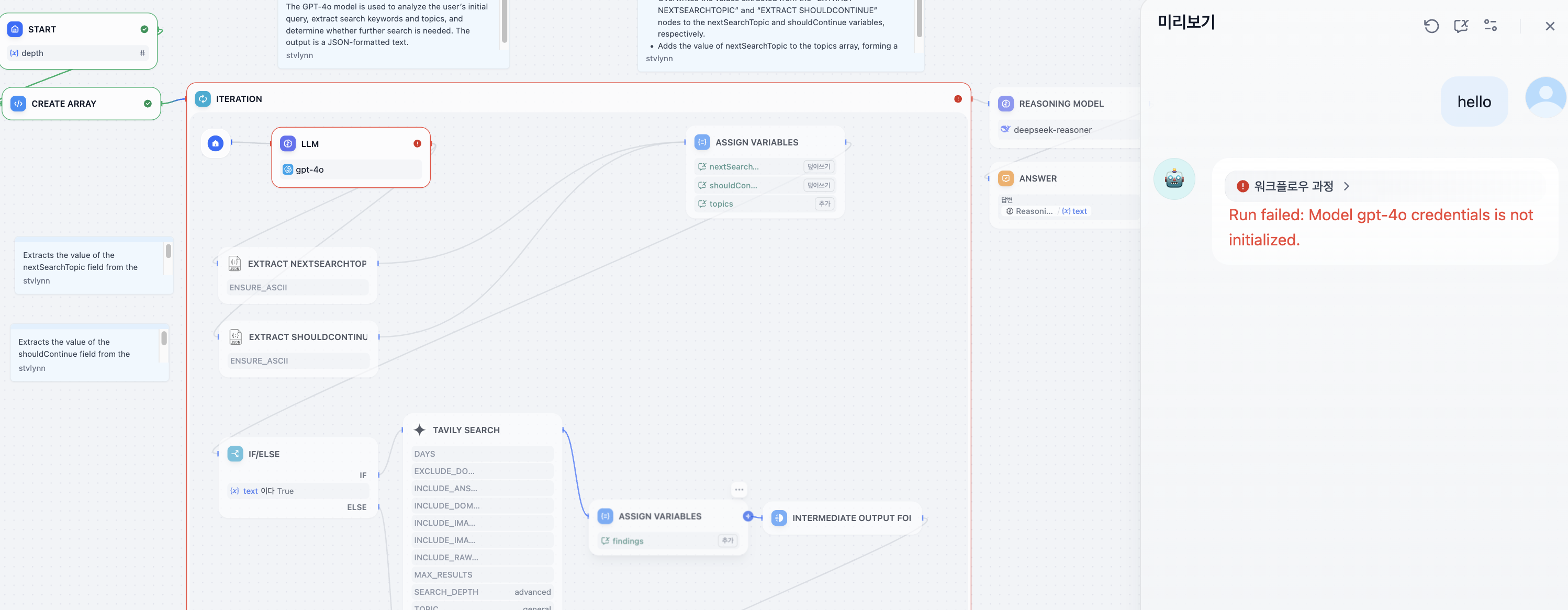Open preview settings sliders icon
The width and height of the screenshot is (1568, 610).
(1490, 26)
